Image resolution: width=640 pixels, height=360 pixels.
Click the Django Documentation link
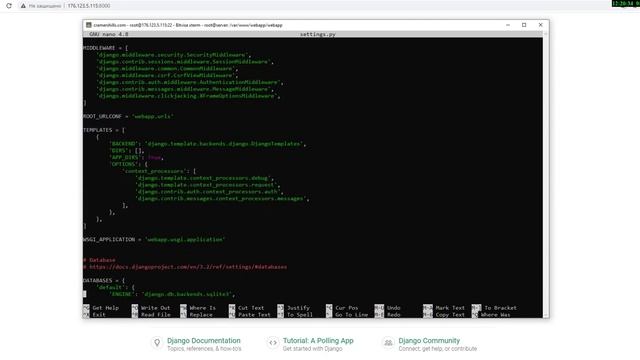coord(204,340)
